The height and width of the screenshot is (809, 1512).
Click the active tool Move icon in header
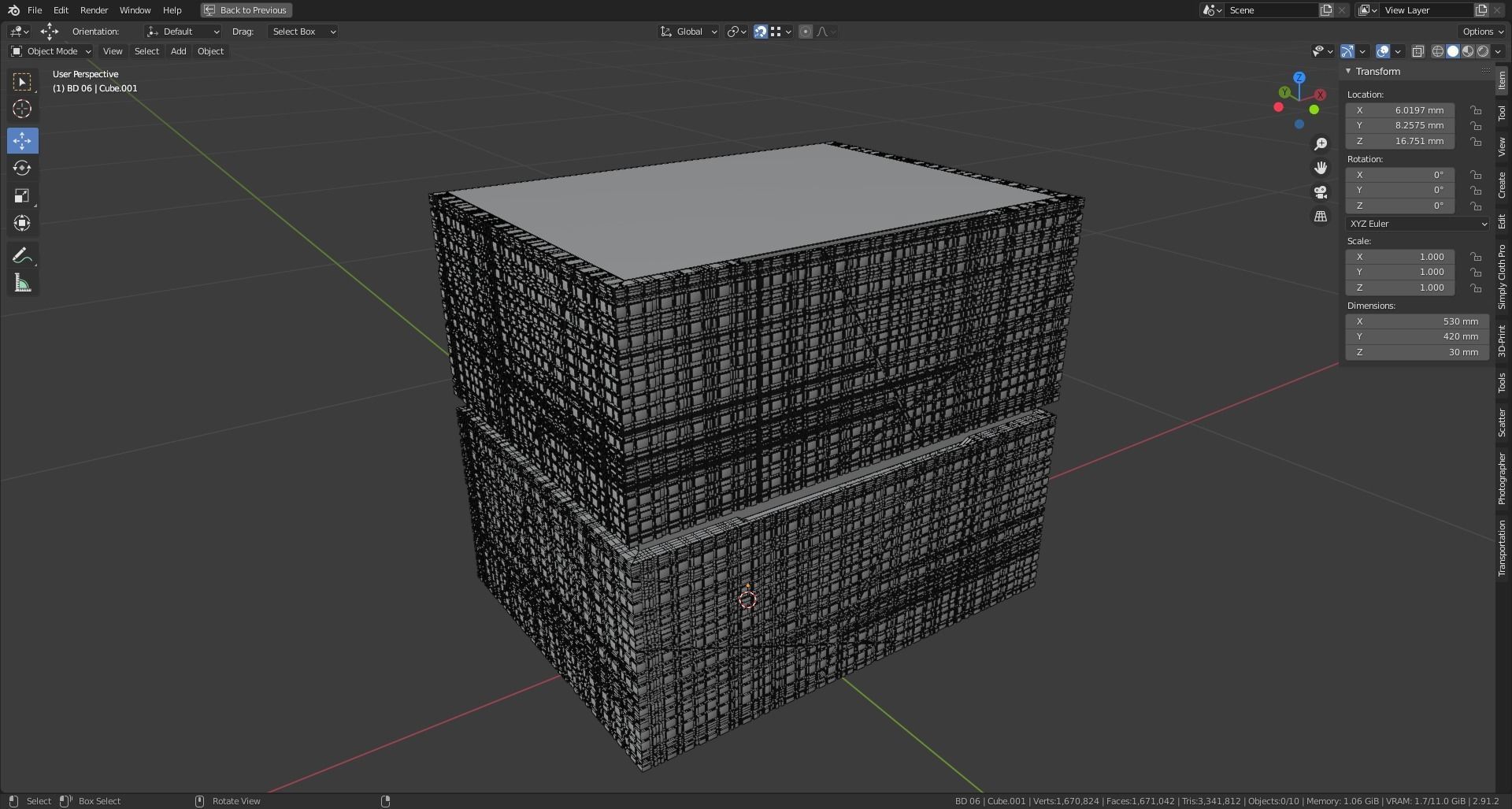50,32
